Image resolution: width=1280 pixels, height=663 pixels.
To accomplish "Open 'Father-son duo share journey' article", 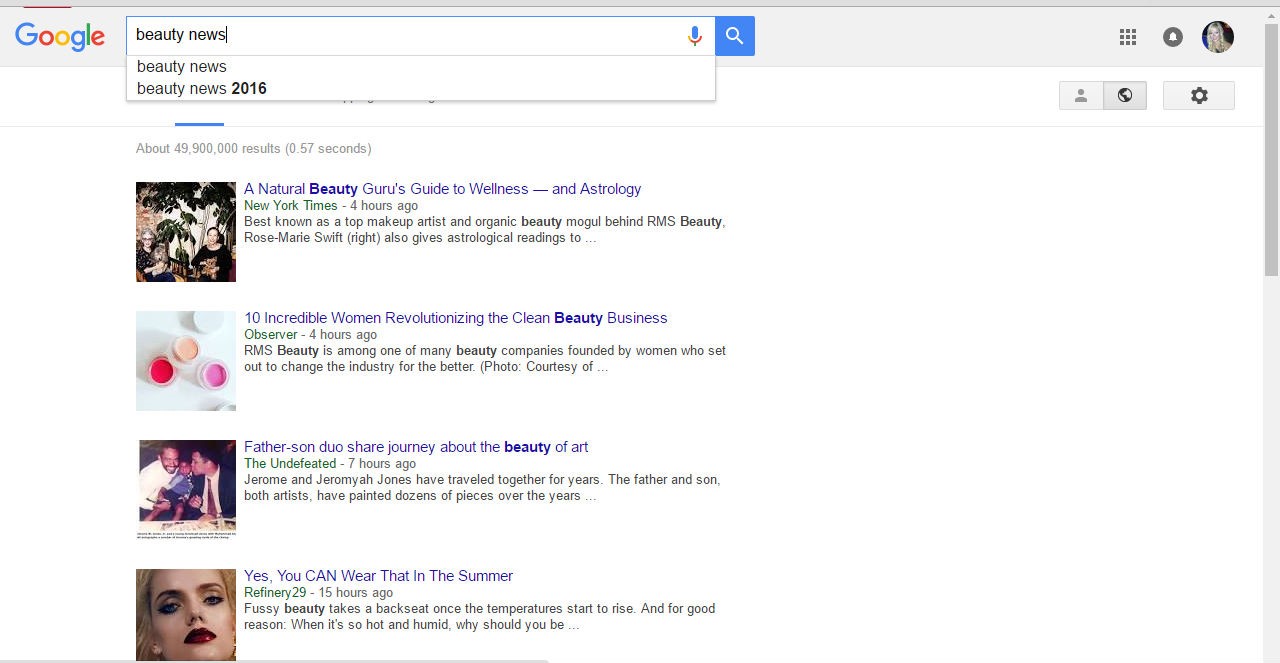I will point(416,447).
